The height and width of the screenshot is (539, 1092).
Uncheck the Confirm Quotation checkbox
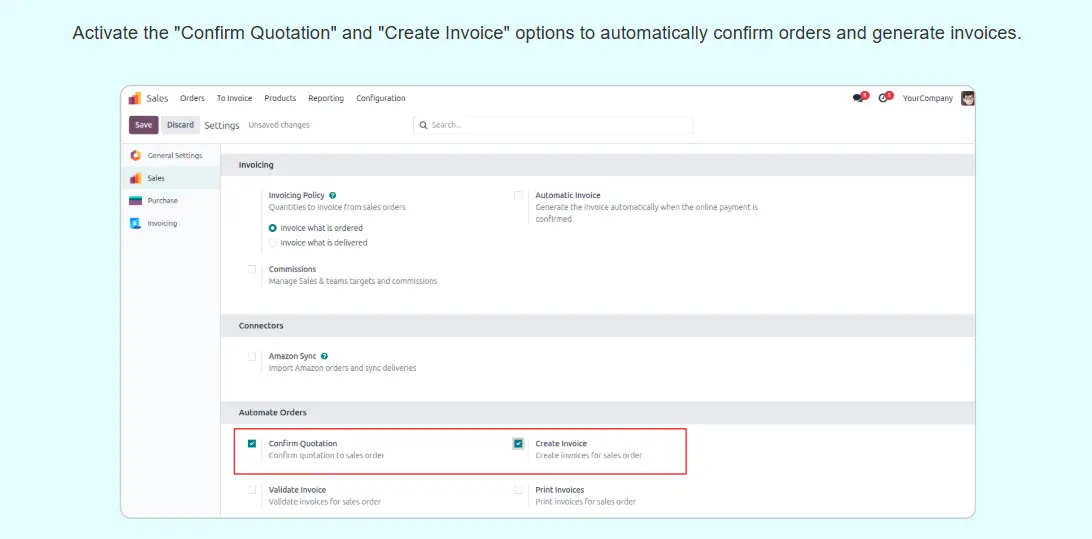(252, 444)
